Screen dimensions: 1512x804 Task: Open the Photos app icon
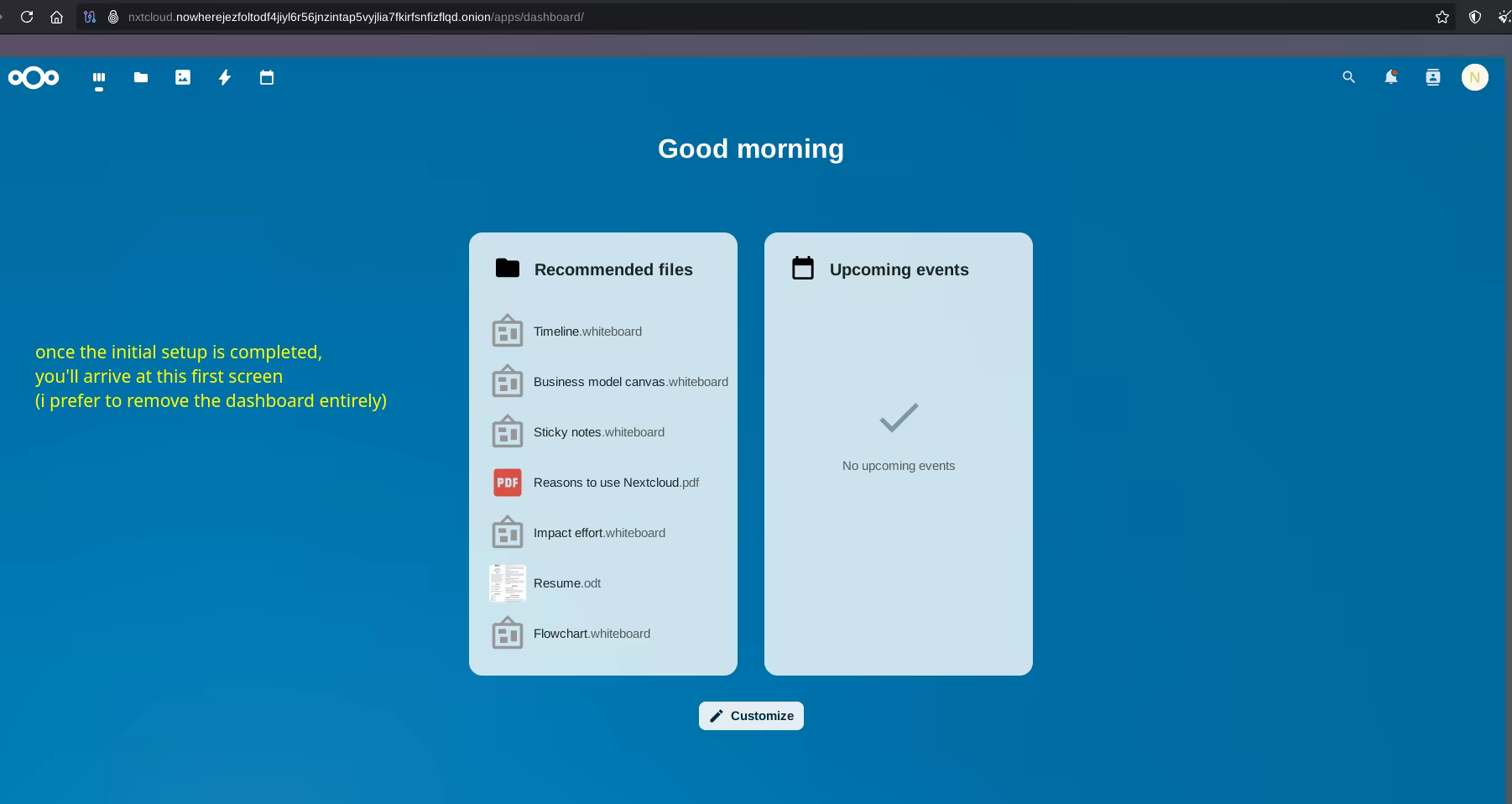(183, 77)
